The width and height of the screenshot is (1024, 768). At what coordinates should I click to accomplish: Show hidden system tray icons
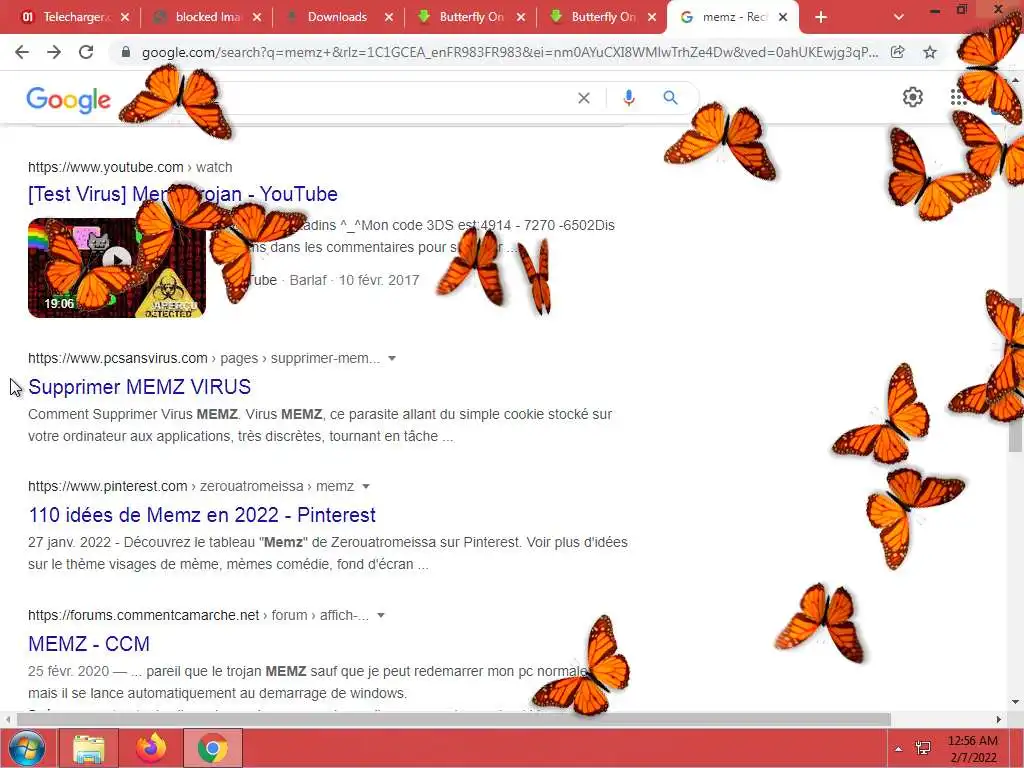[x=899, y=749]
